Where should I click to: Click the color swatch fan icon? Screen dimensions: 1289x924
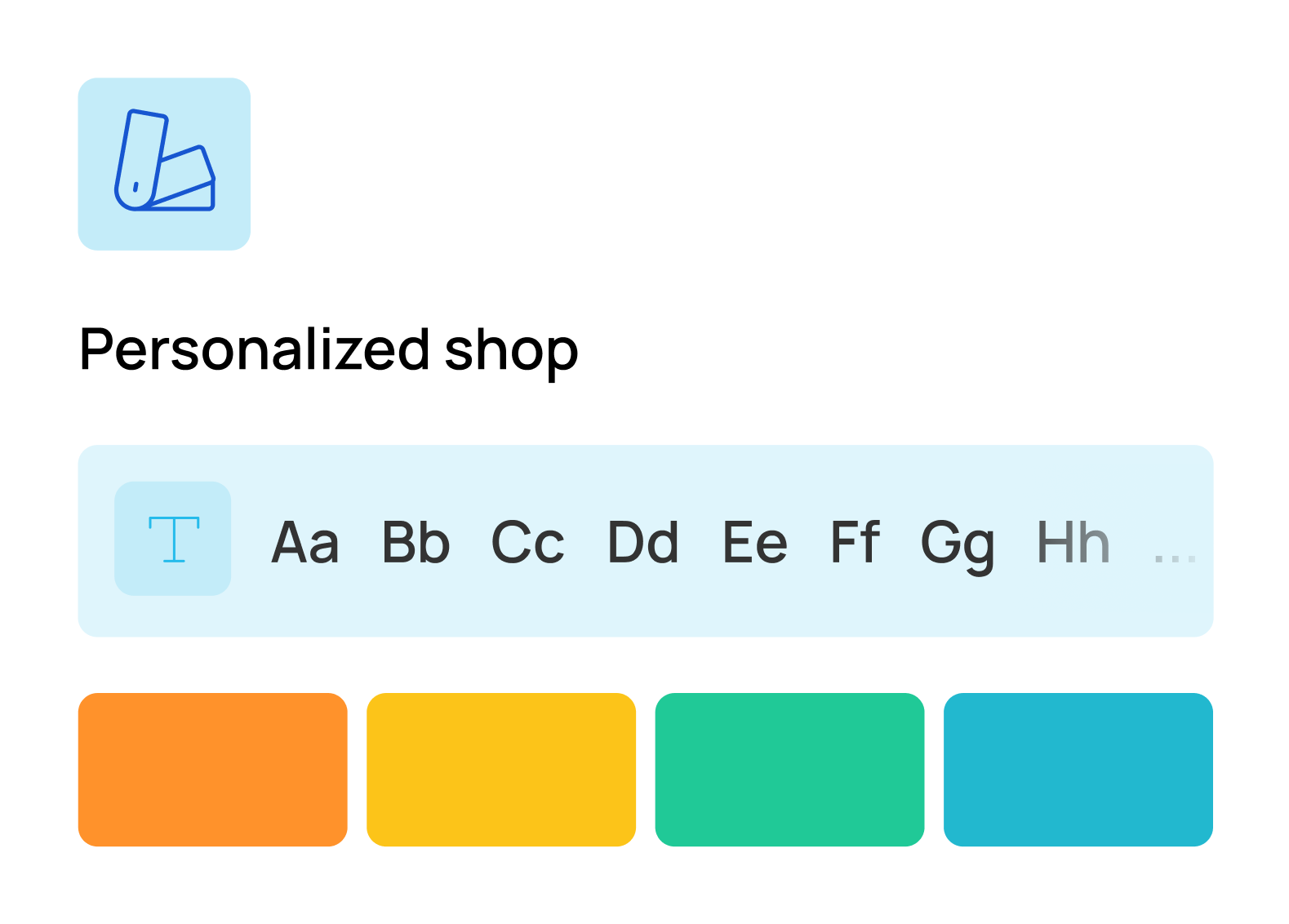click(x=164, y=160)
